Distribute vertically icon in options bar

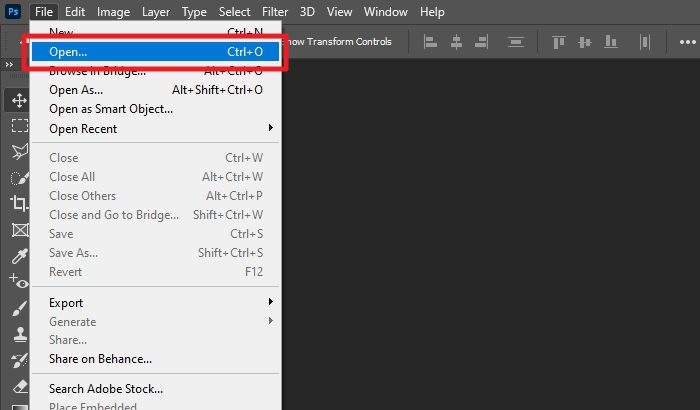click(516, 42)
